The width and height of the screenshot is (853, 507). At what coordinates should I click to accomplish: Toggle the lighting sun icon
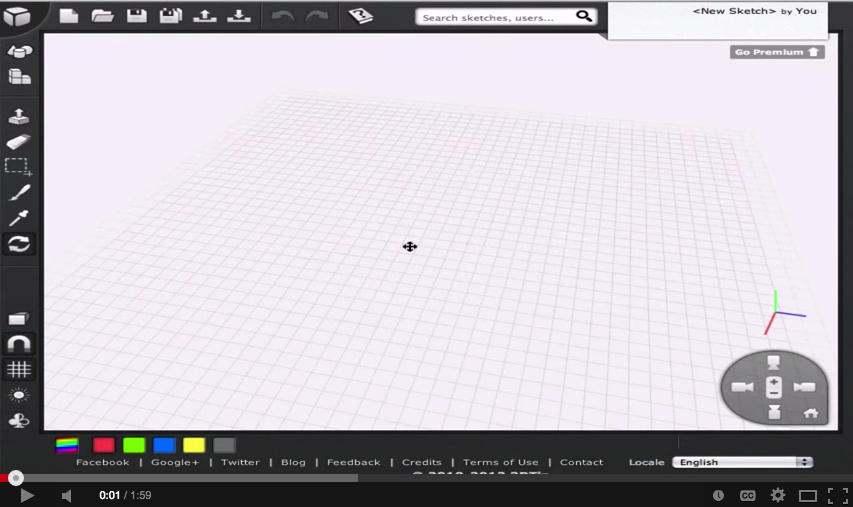(18, 395)
